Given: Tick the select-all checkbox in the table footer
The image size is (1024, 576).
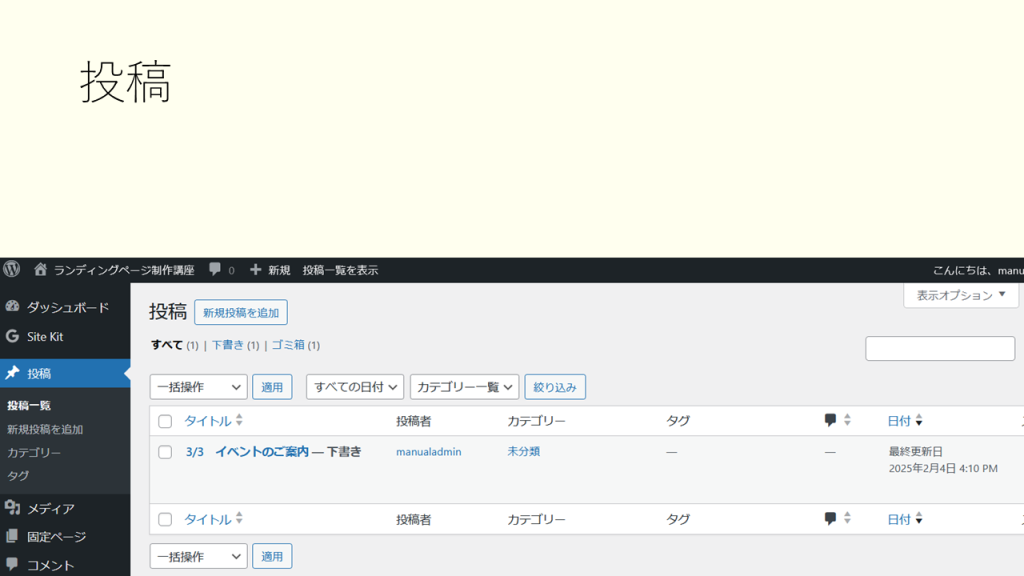Looking at the screenshot, I should tap(165, 520).
